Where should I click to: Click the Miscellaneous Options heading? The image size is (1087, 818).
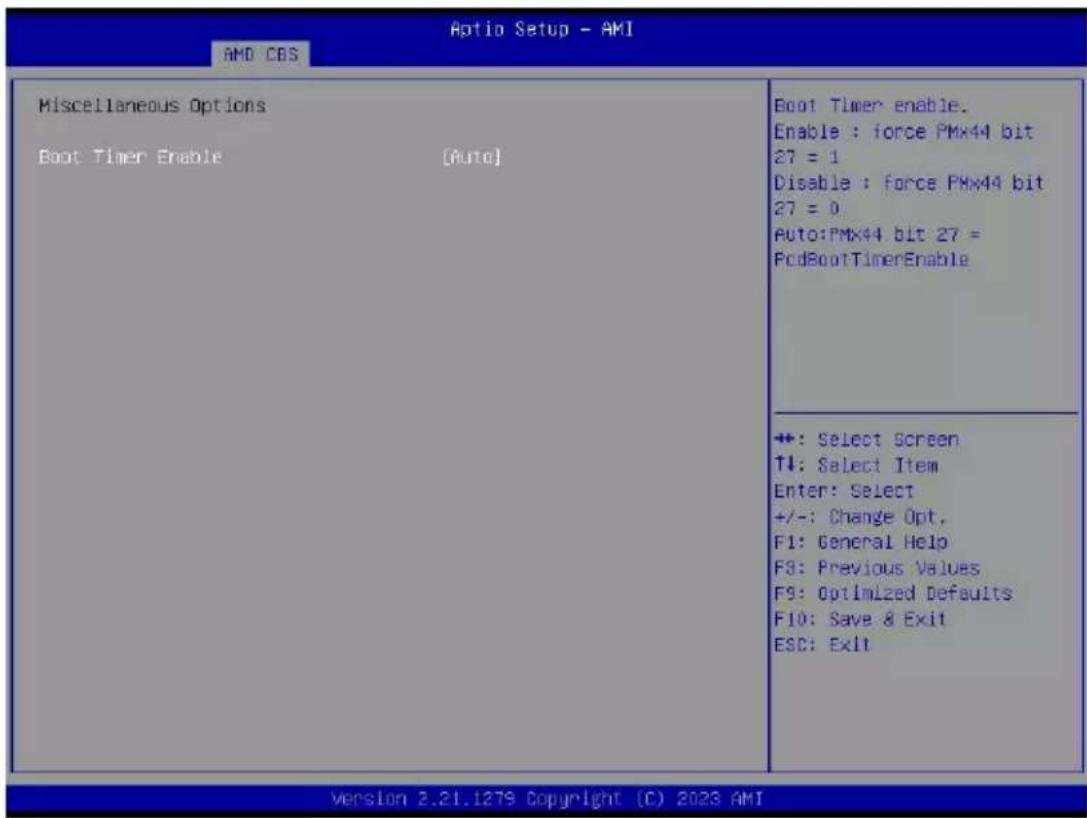coord(152,106)
